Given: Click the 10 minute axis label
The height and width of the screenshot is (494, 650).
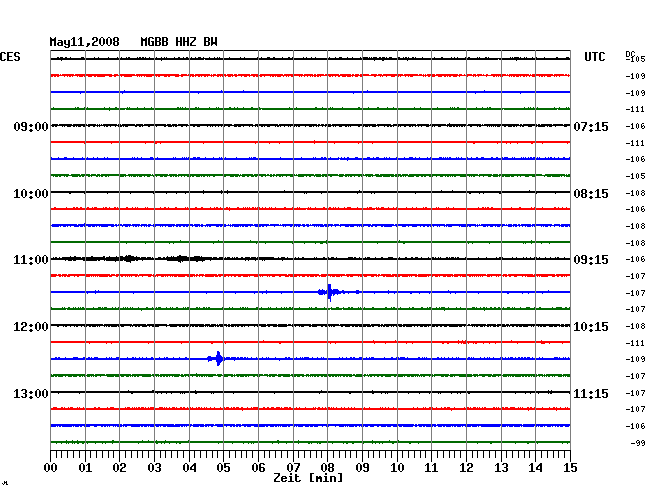Looking at the screenshot, I should click(397, 468).
